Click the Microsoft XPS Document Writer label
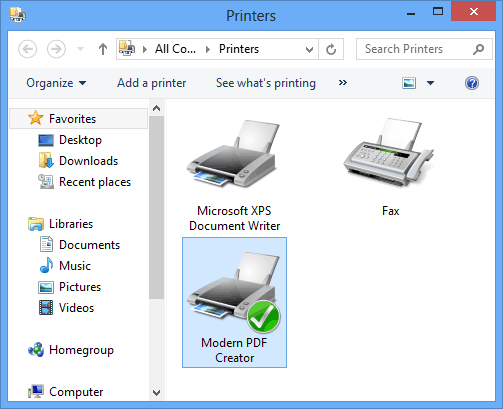The height and width of the screenshot is (409, 503). pyautogui.click(x=234, y=218)
